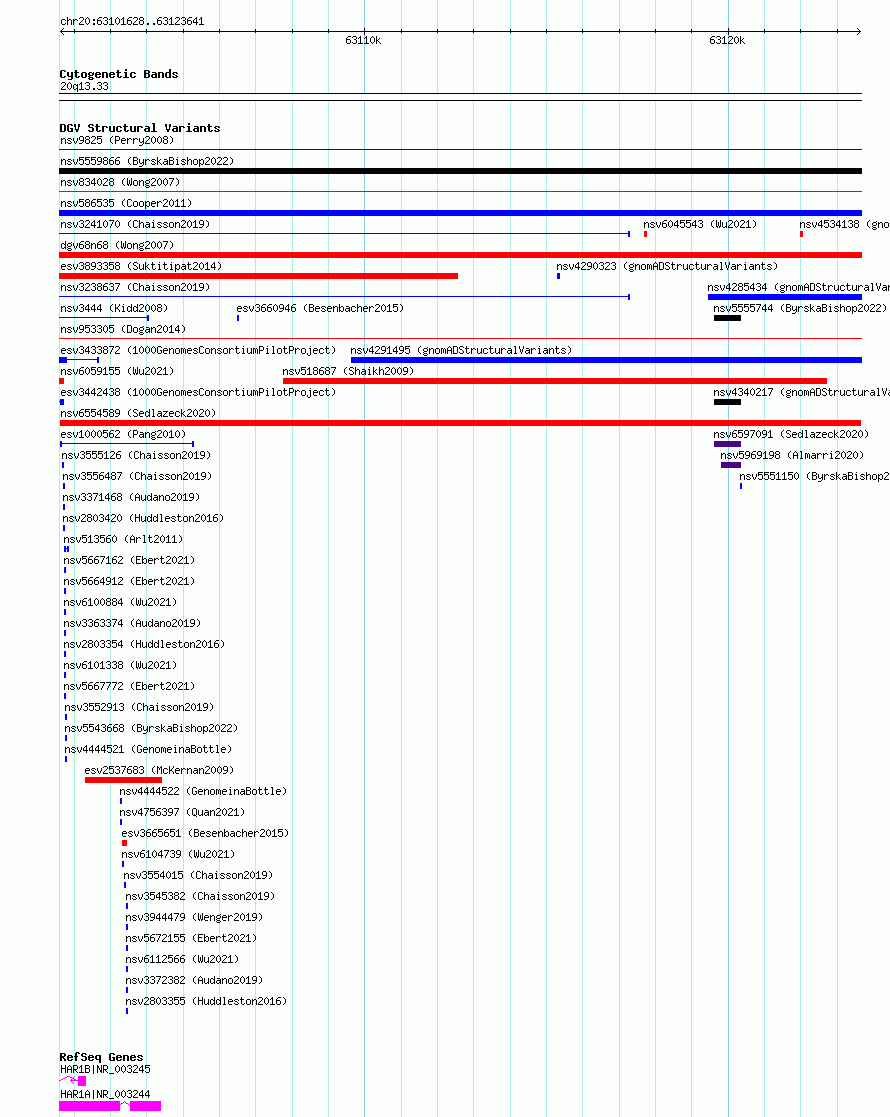The width and height of the screenshot is (890, 1117).
Task: Select nsv518687 (Shaikh2009) label
Action: click(348, 371)
